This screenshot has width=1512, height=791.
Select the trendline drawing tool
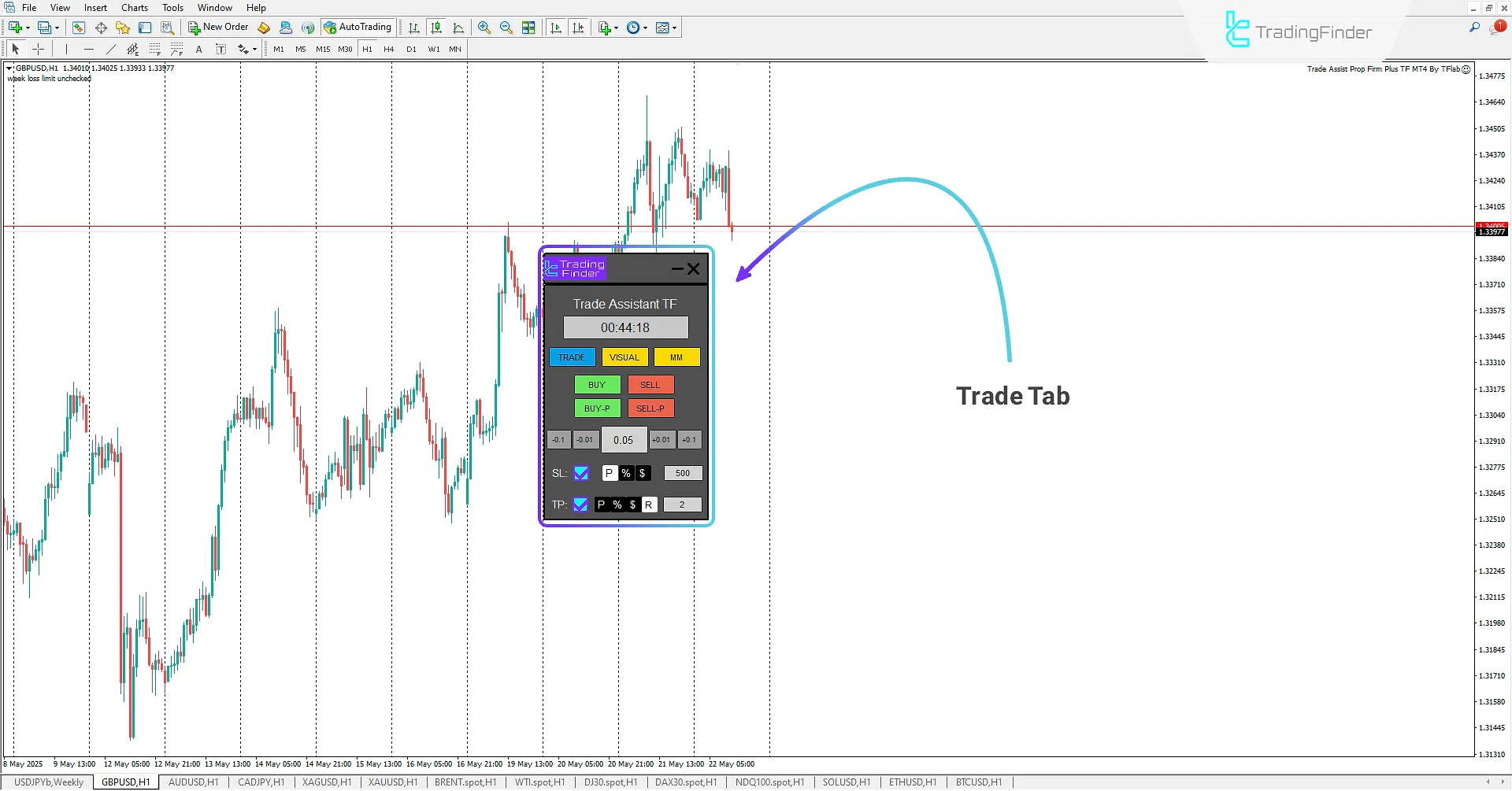pos(111,49)
